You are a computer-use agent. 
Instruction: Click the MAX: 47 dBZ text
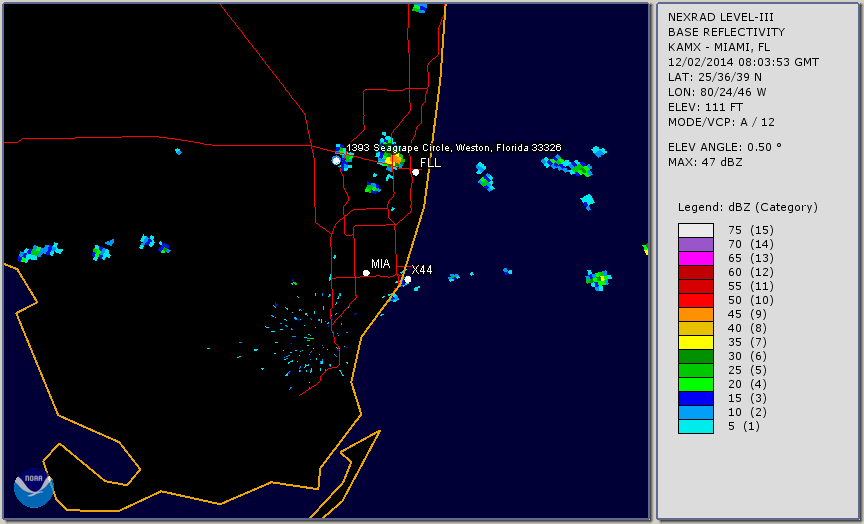tap(705, 162)
